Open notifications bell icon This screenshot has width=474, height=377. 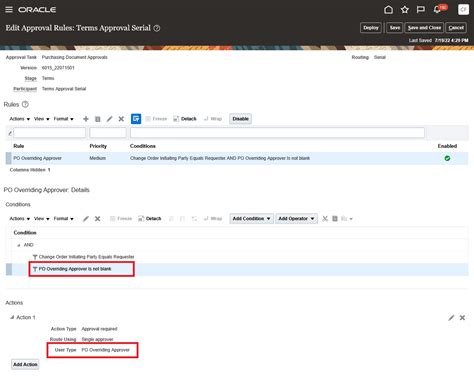(437, 10)
